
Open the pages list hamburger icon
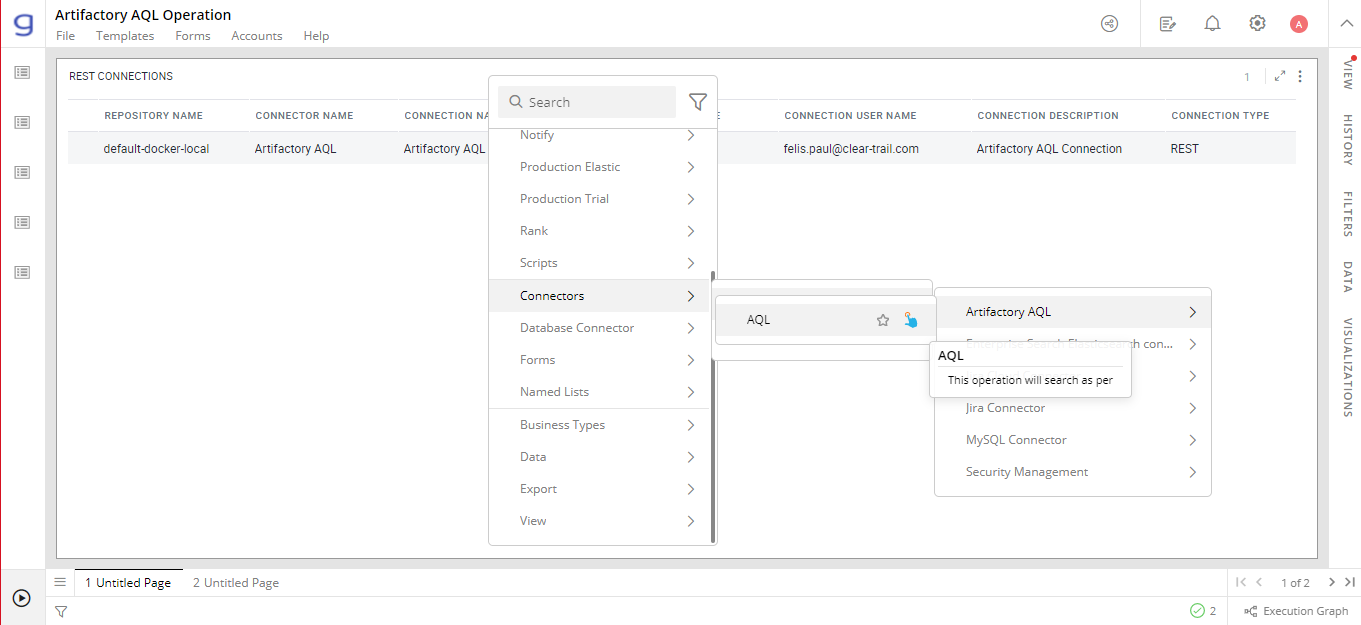60,582
